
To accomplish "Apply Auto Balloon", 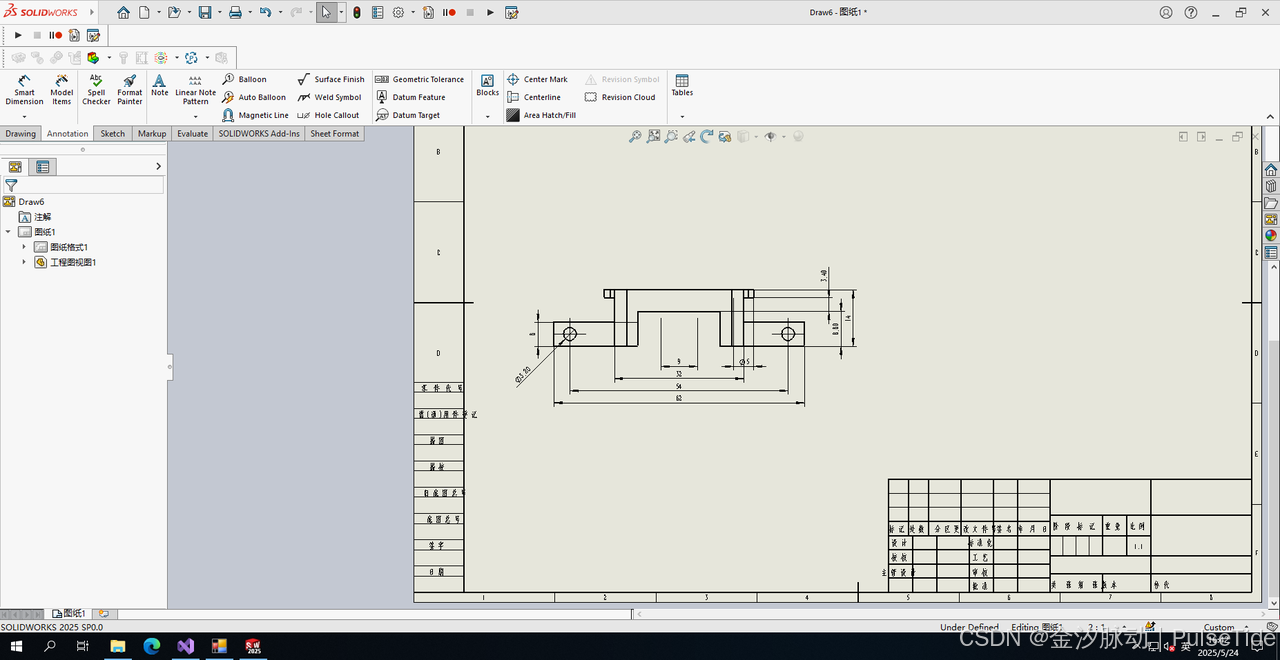I will tap(254, 97).
